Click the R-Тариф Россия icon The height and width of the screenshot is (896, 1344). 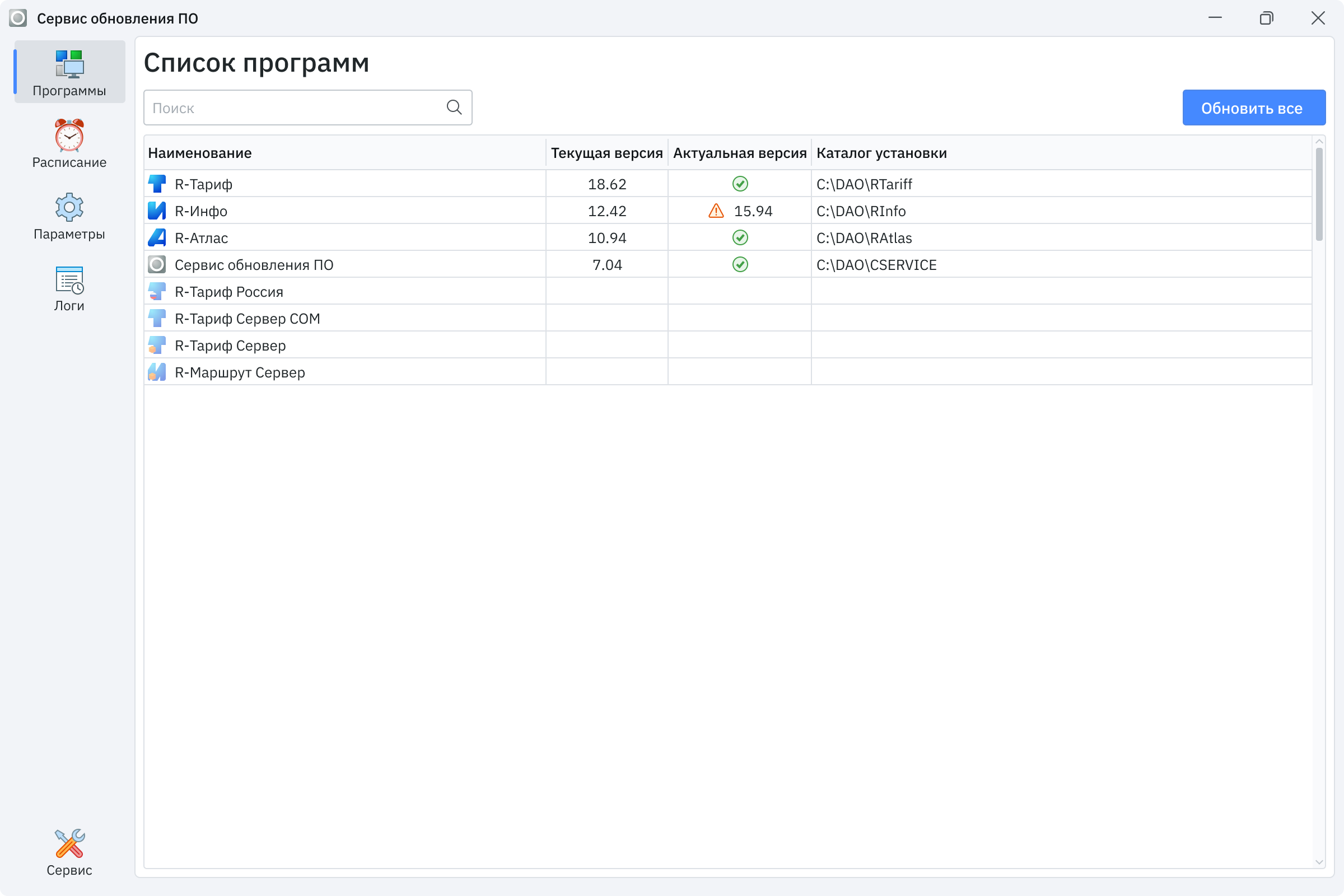pyautogui.click(x=157, y=291)
